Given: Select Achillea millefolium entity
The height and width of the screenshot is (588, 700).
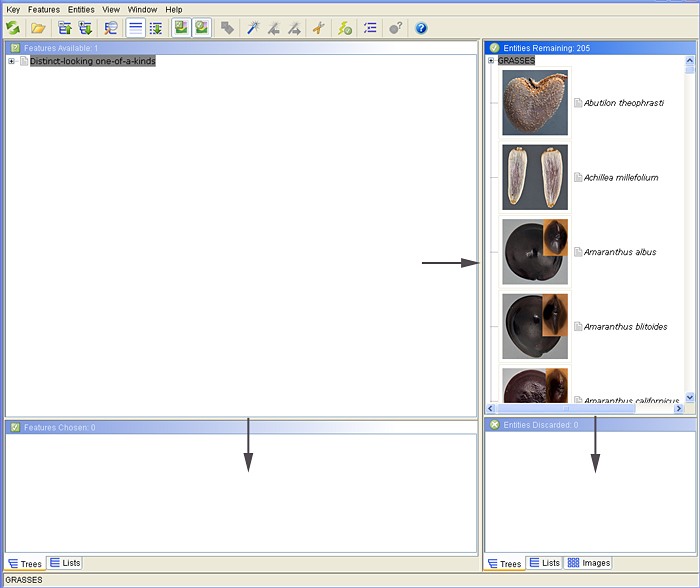Looking at the screenshot, I should pyautogui.click(x=621, y=177).
